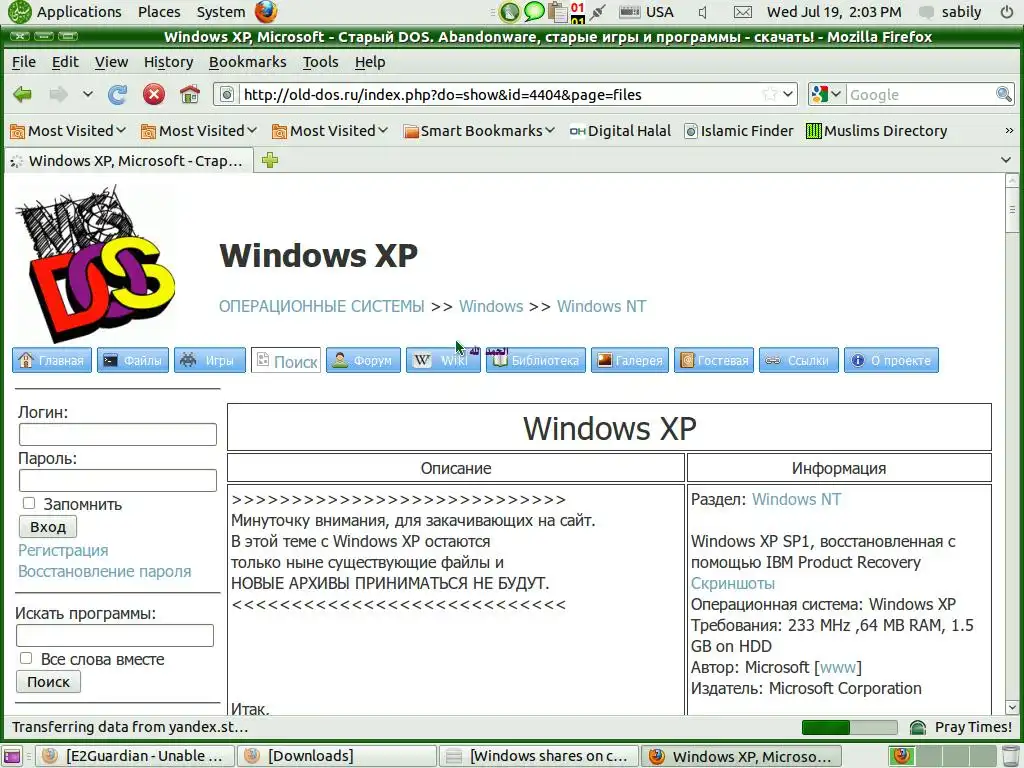The image size is (1024, 768).
Task: Open the list all tabs dropdown
Action: pos(1006,160)
